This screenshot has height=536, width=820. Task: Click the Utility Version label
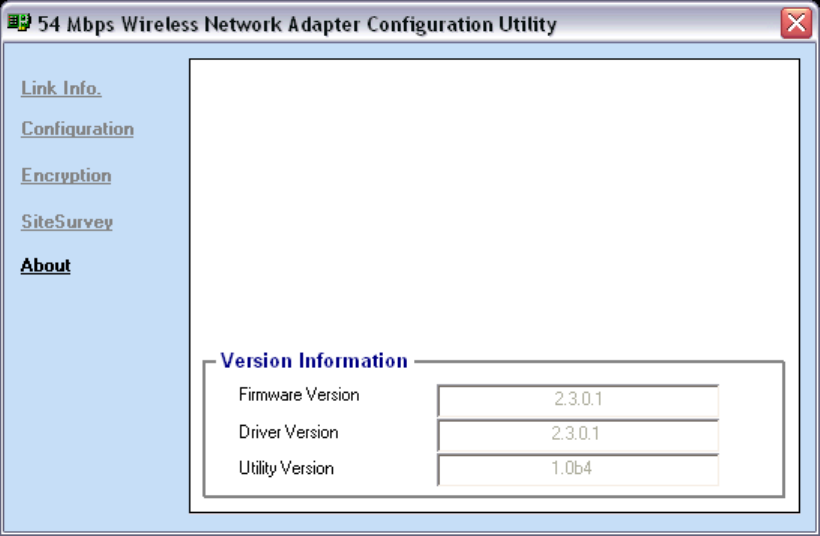(x=286, y=467)
